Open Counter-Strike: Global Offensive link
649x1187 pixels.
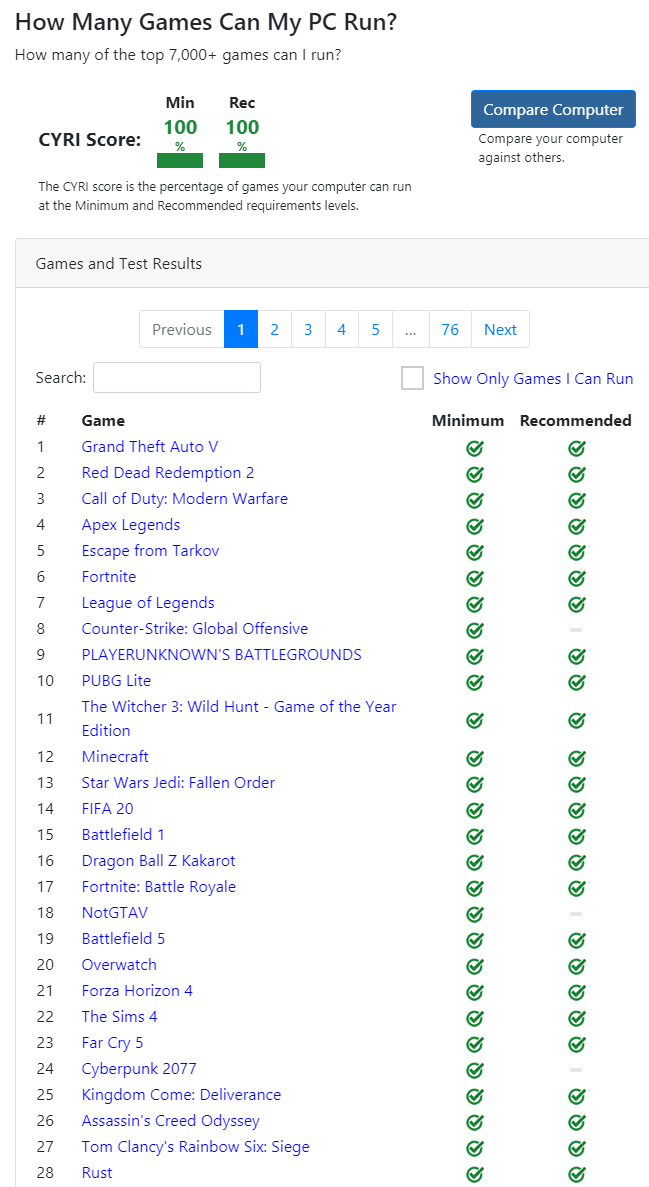click(195, 628)
